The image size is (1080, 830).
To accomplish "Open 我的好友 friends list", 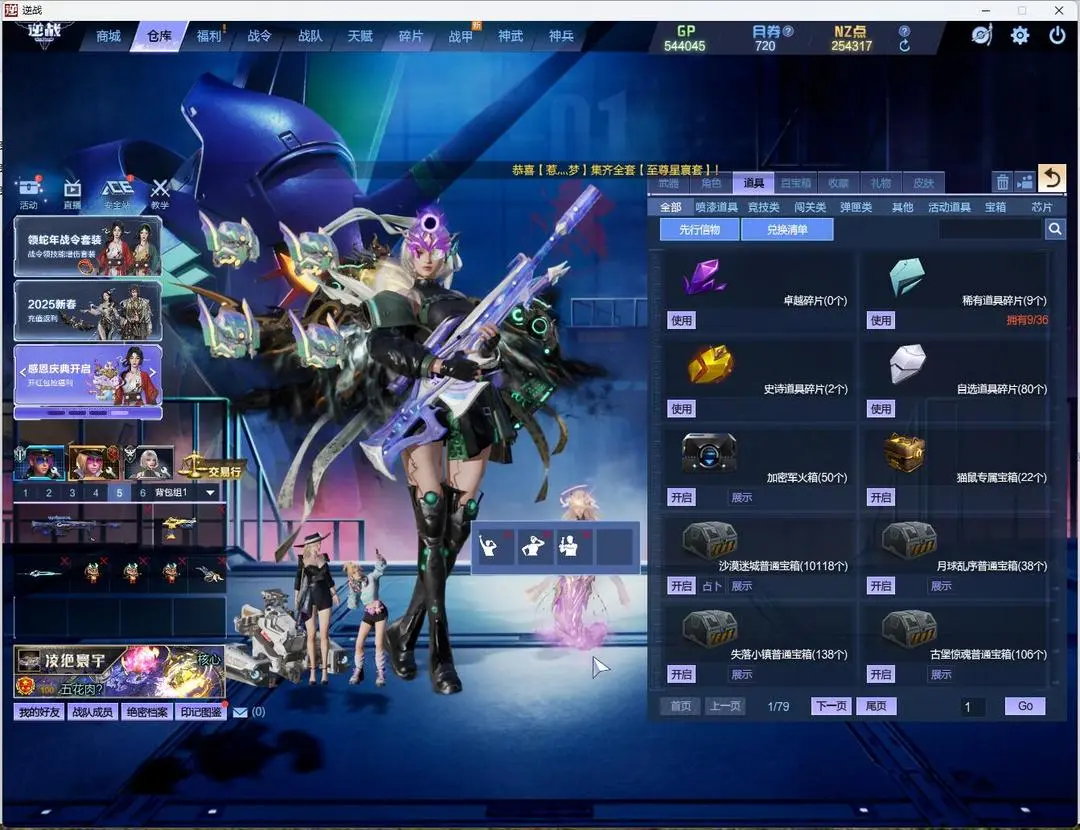I will (39, 712).
